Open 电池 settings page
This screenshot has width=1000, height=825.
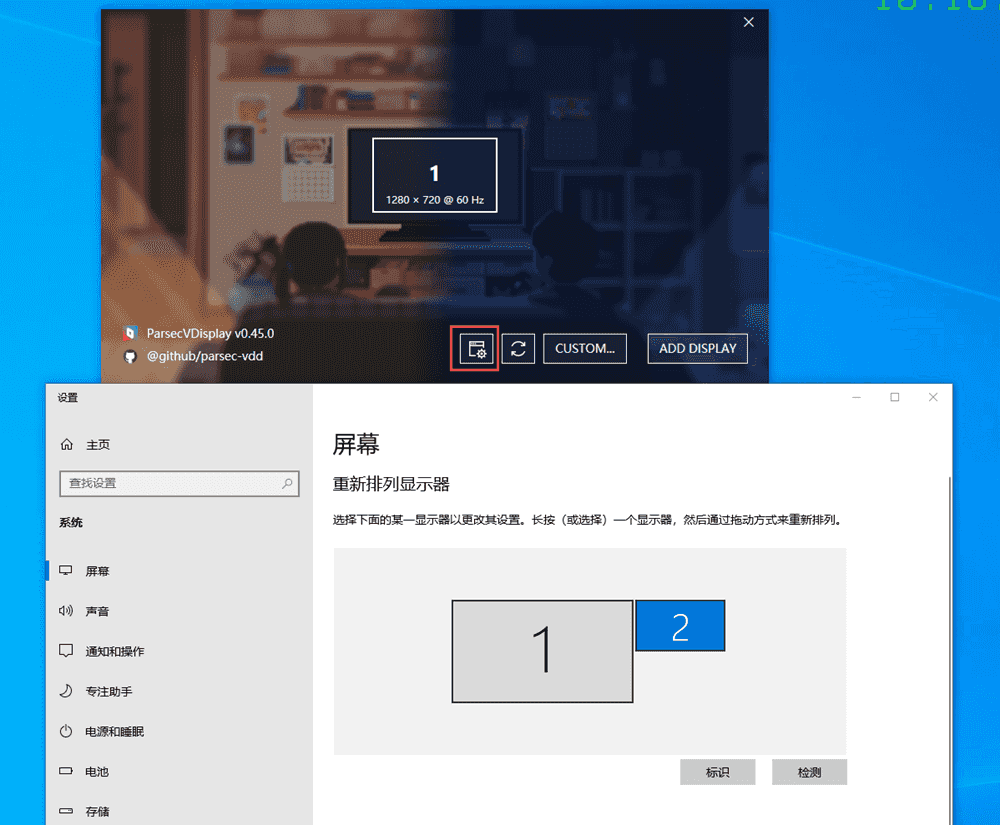pos(97,771)
